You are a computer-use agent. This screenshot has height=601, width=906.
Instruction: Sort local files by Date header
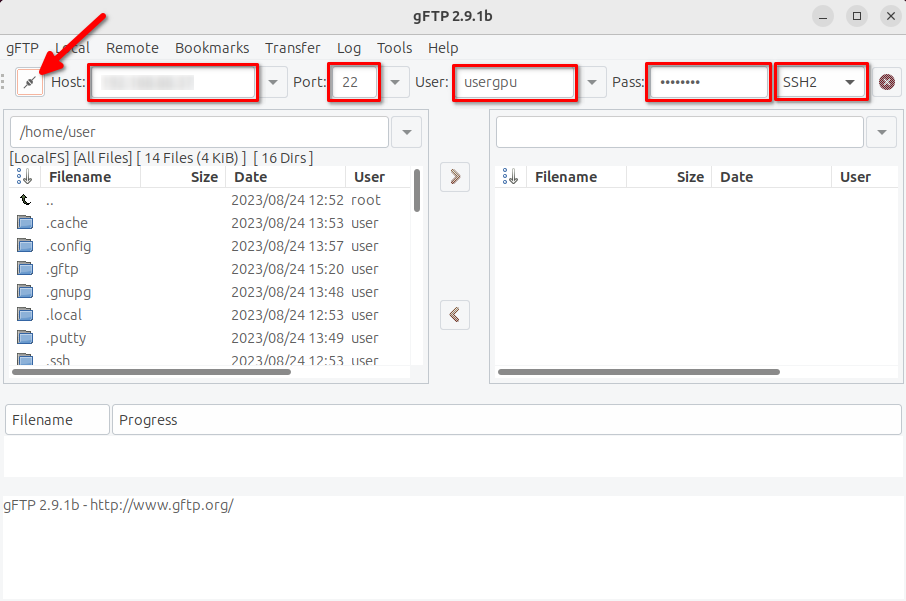(285, 177)
